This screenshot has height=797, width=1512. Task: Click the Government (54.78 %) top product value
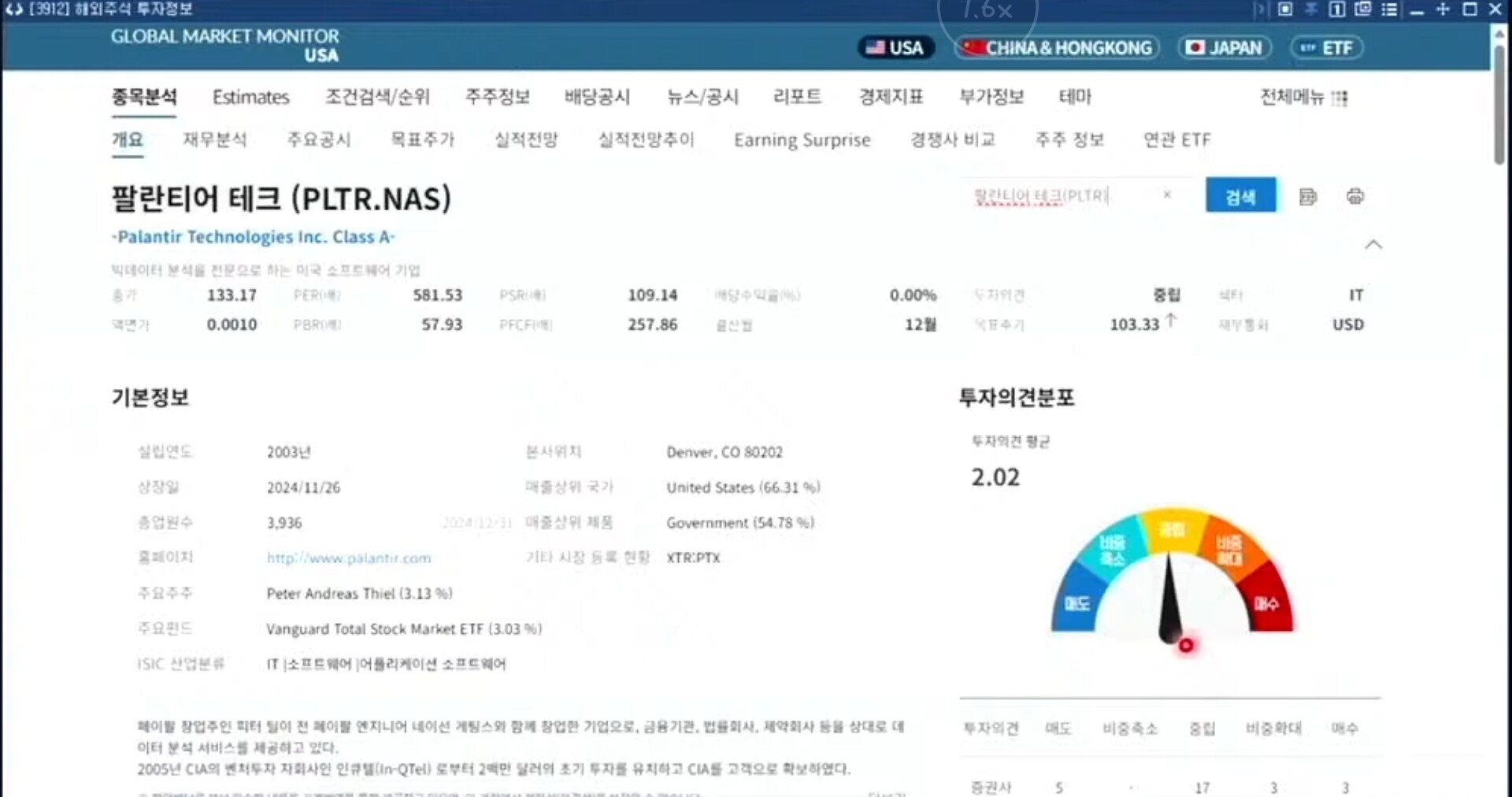coord(740,523)
